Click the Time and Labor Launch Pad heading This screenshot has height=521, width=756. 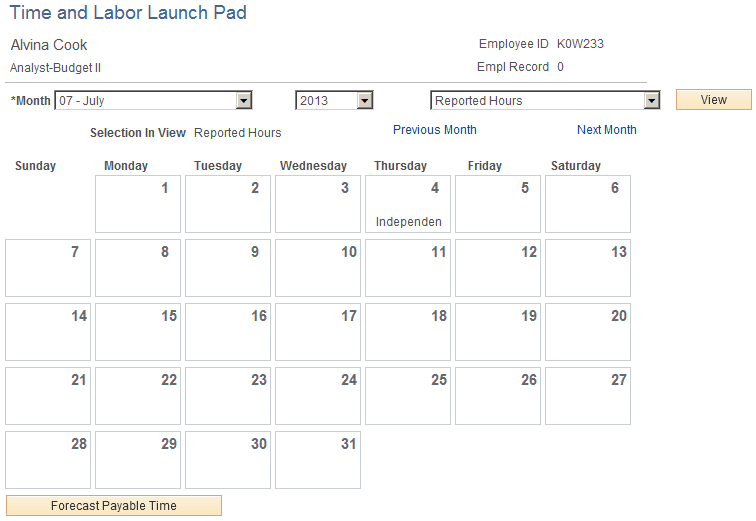128,13
